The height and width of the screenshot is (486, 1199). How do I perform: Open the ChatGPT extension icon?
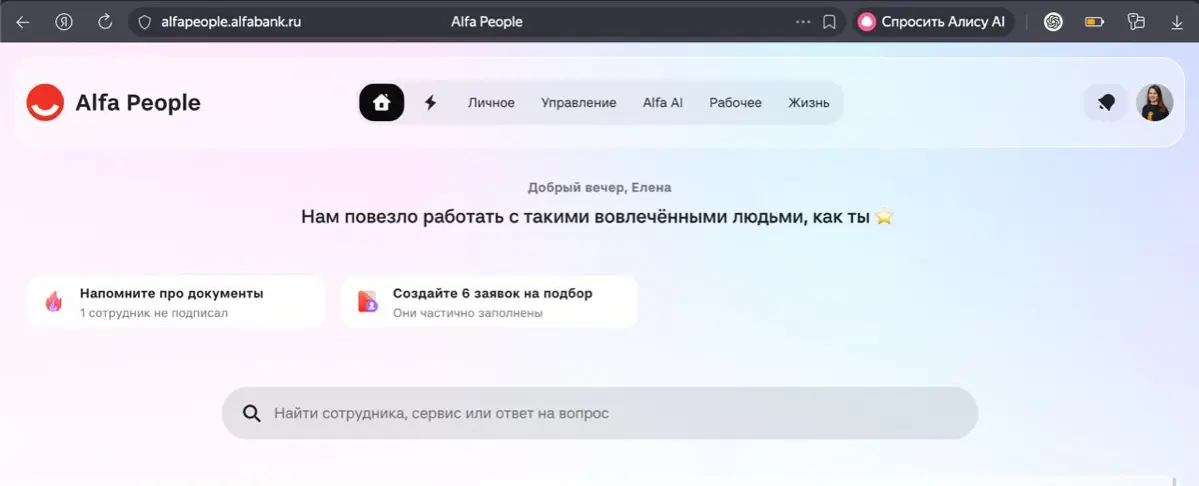click(x=1054, y=22)
